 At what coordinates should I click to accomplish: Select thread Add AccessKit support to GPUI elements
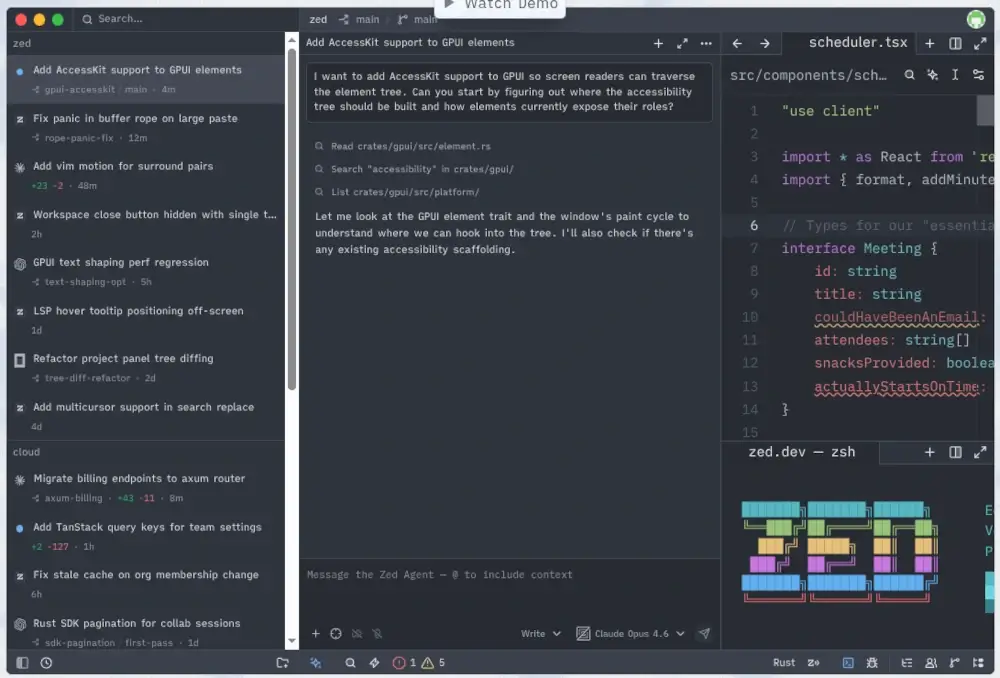tap(146, 79)
